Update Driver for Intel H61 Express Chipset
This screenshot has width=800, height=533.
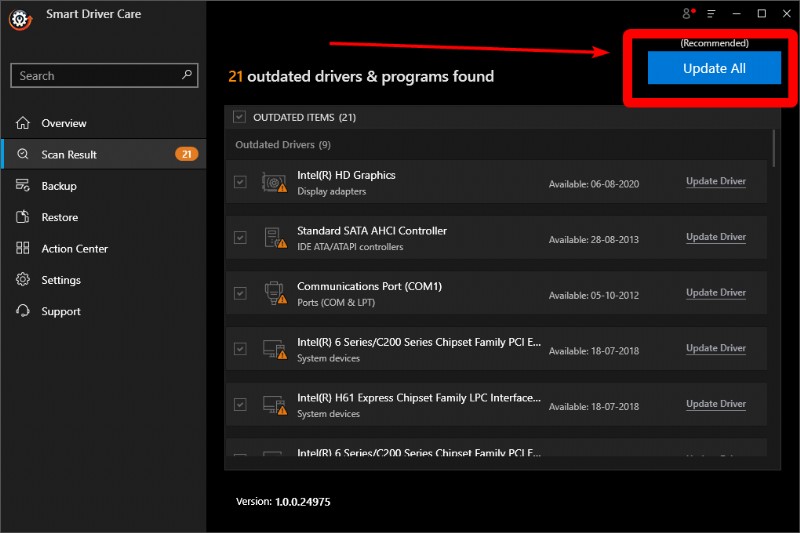[x=716, y=403]
